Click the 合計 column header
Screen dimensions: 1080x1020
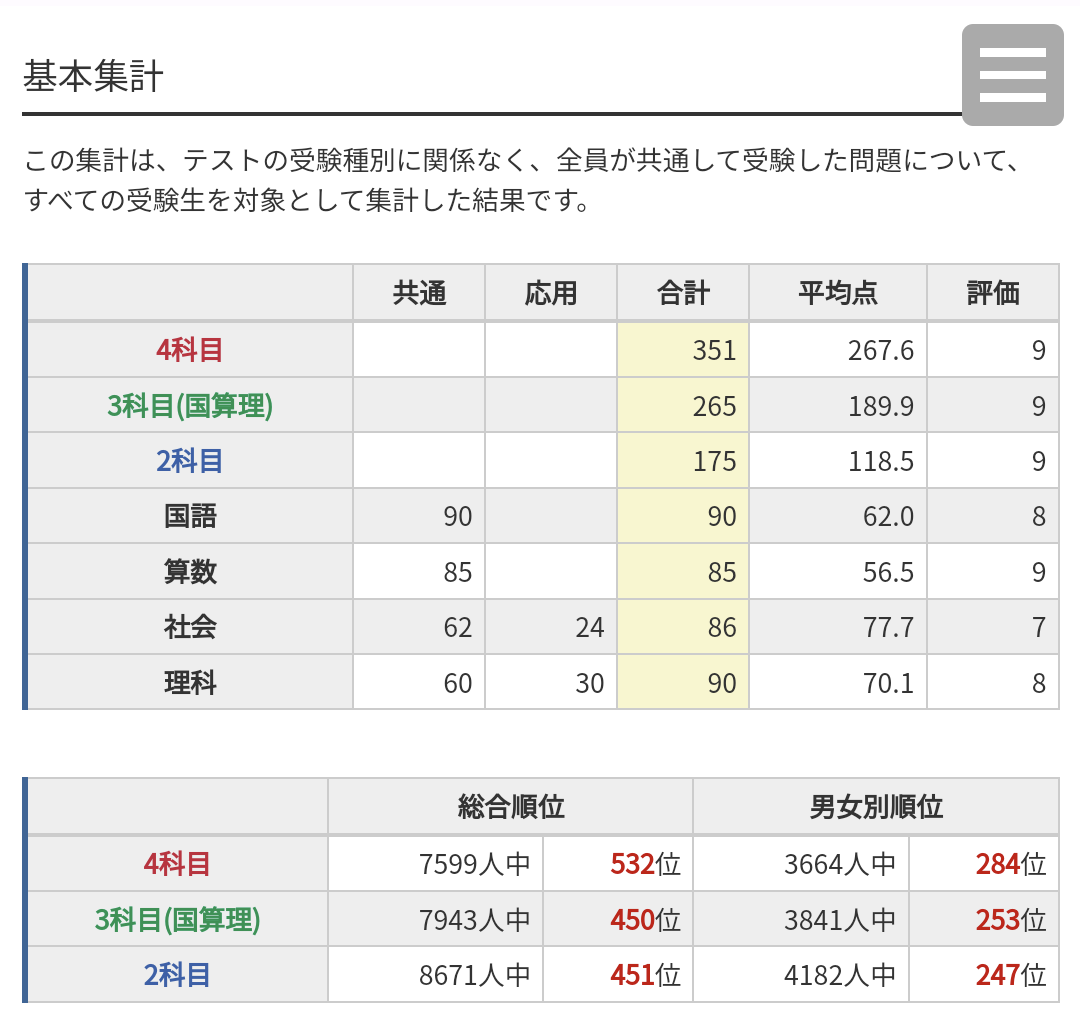pyautogui.click(x=683, y=292)
